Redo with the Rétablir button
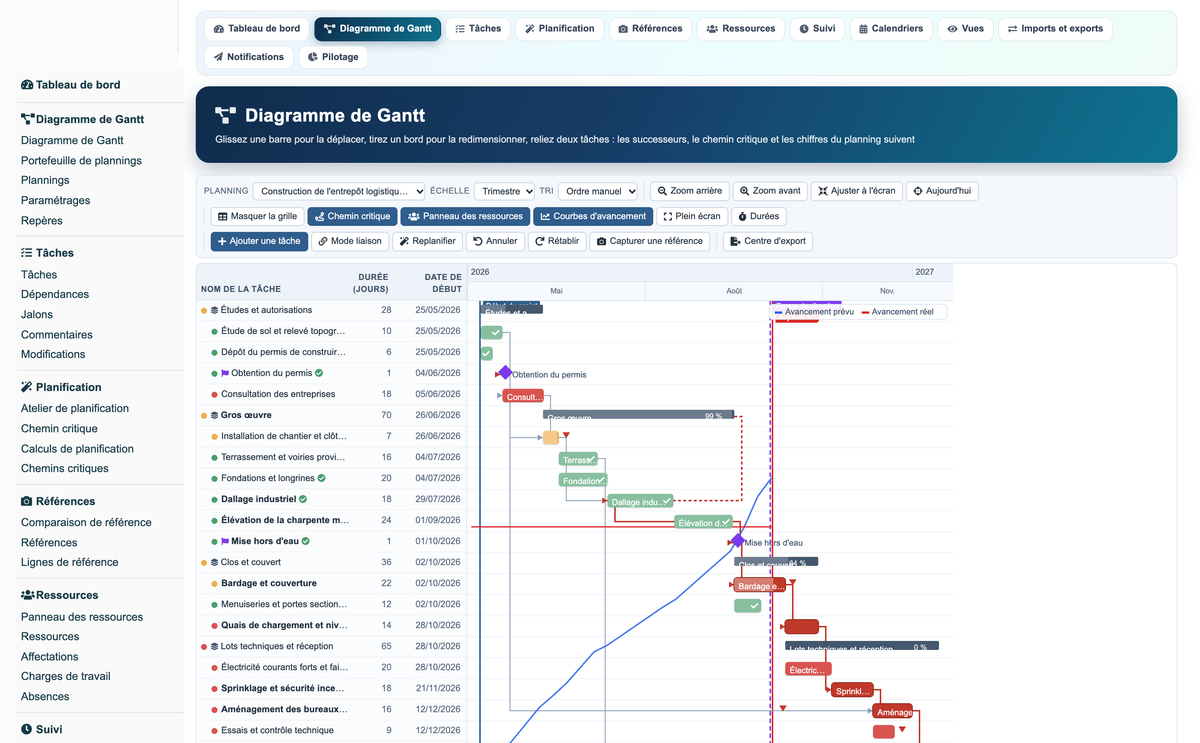The width and height of the screenshot is (1200, 743). [x=557, y=241]
